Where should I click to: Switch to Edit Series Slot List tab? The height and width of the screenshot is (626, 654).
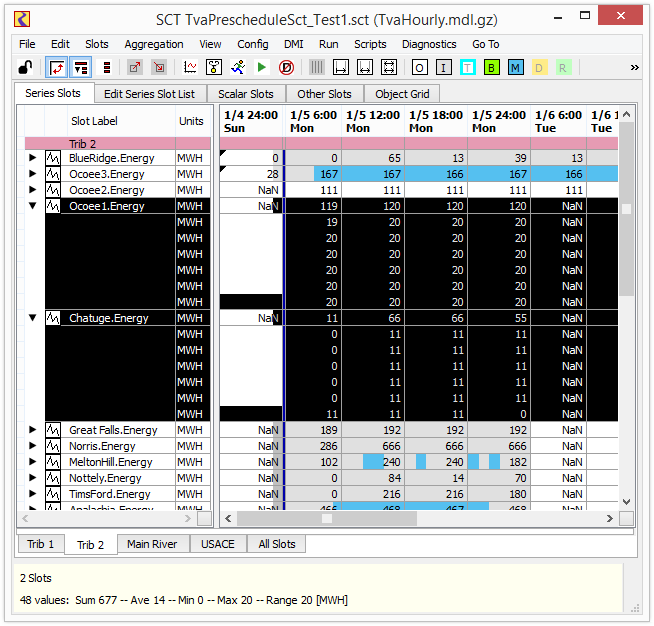[x=149, y=94]
